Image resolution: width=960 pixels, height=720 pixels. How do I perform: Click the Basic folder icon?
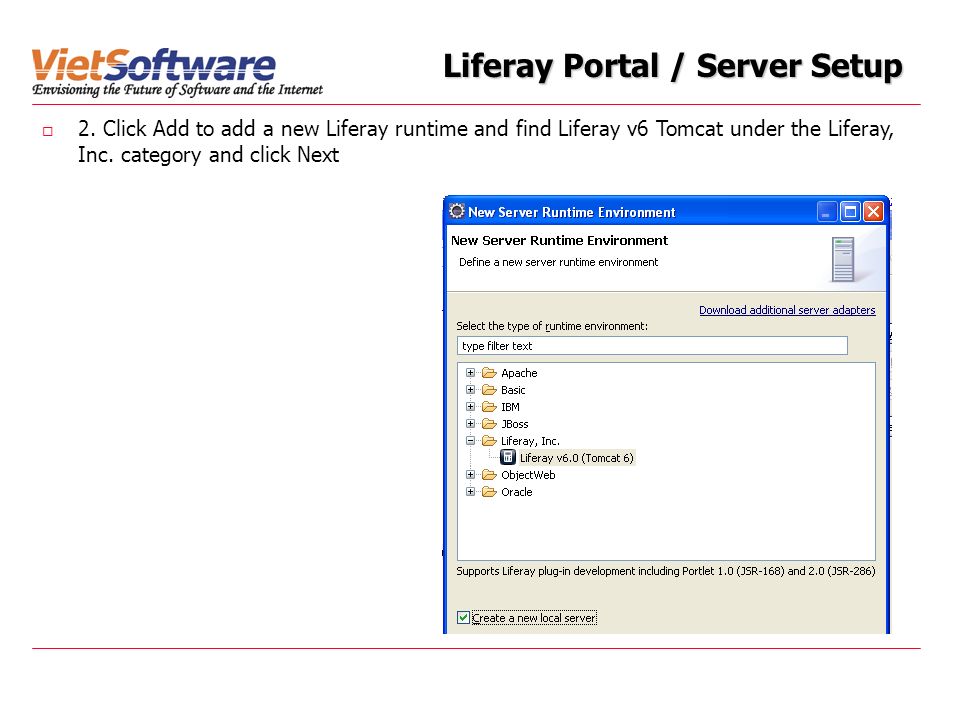point(489,389)
